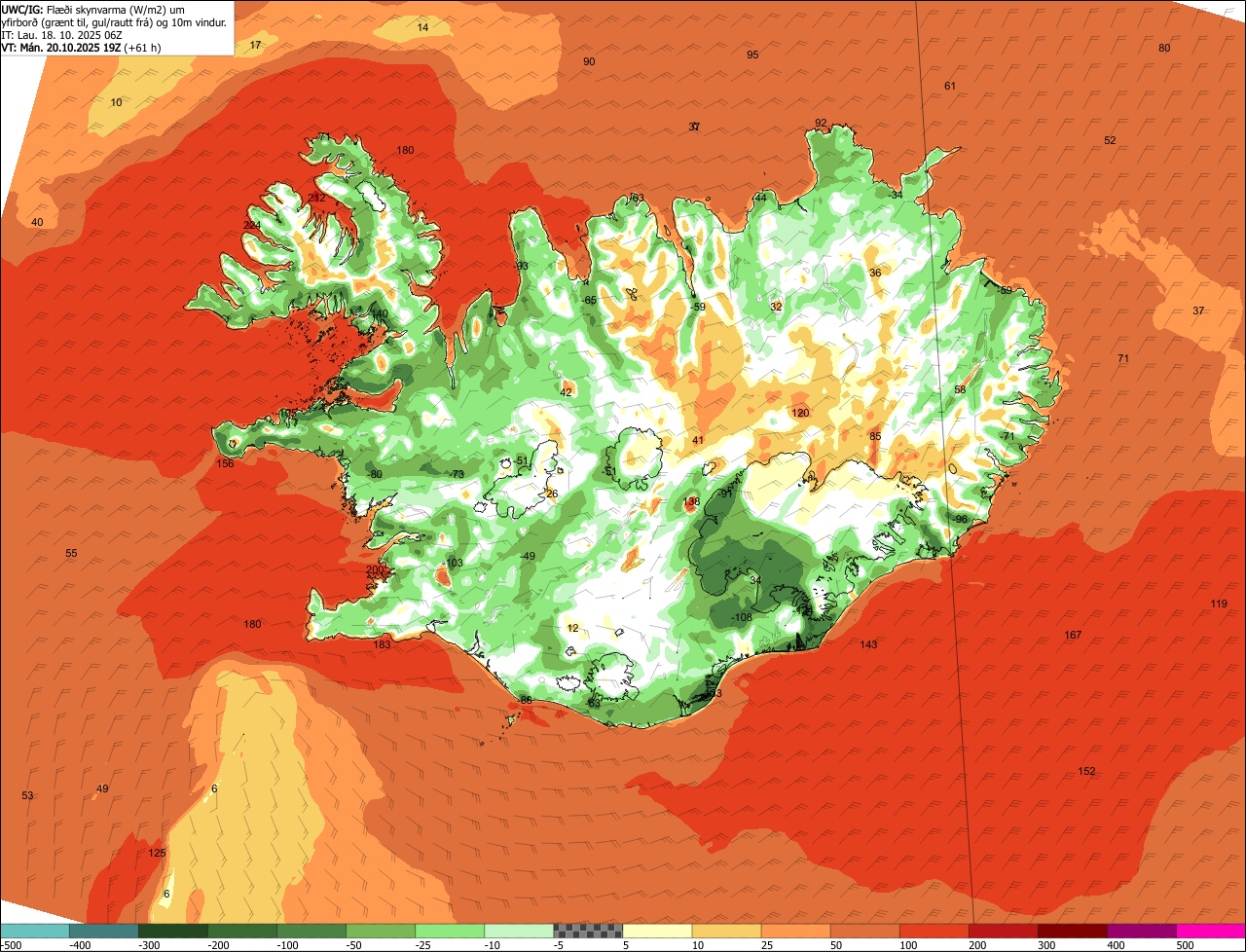This screenshot has height=952, width=1246.
Task: Click the map value 143
Action: click(x=868, y=644)
